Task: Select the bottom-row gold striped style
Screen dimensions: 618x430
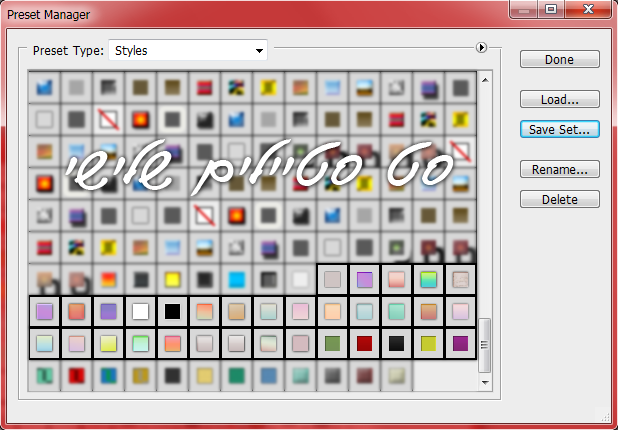Action: (140, 376)
